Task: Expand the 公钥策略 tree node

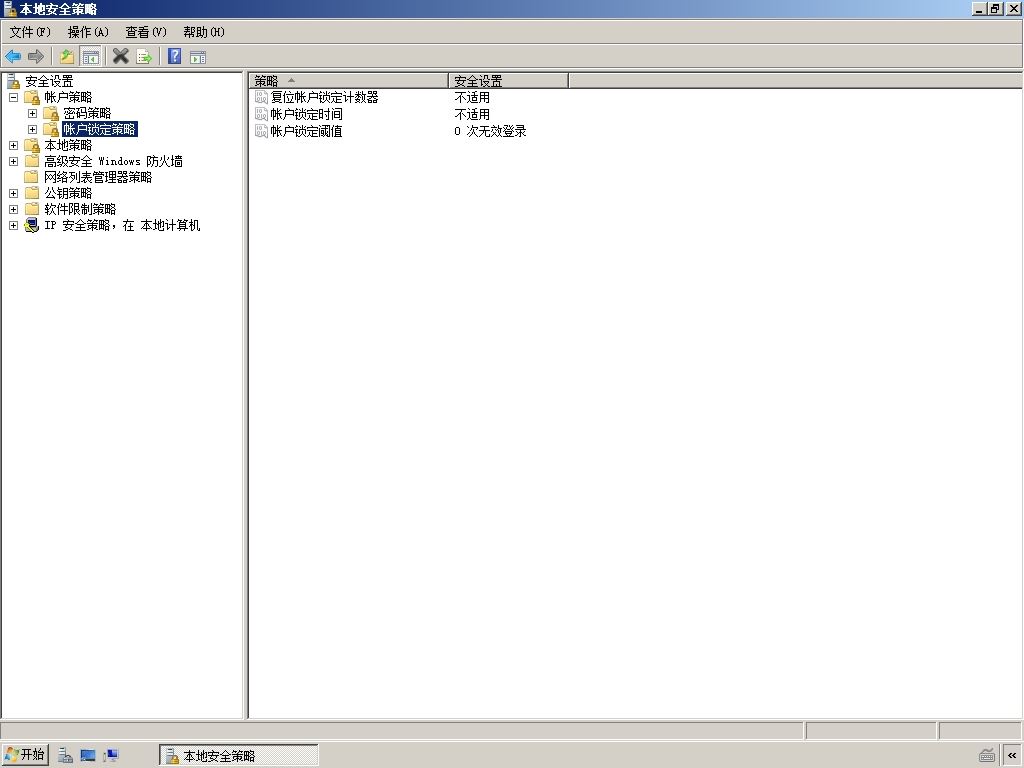Action: tap(13, 193)
